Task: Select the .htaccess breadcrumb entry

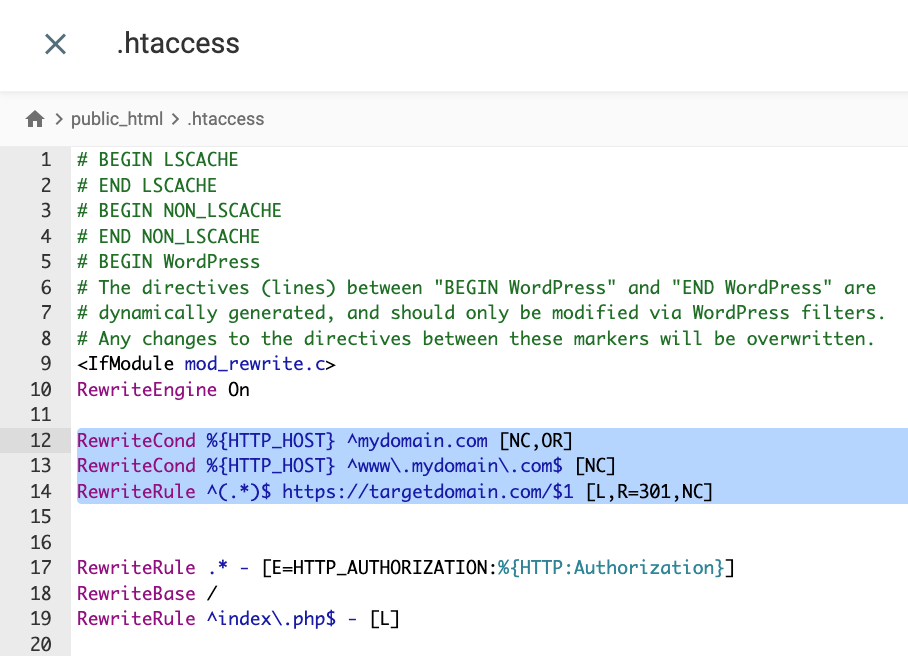Action: point(225,118)
